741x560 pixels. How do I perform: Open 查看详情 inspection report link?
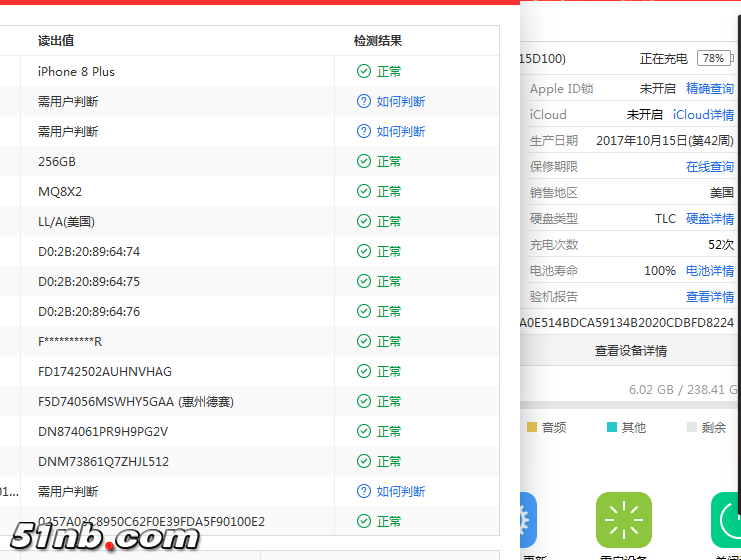click(709, 297)
